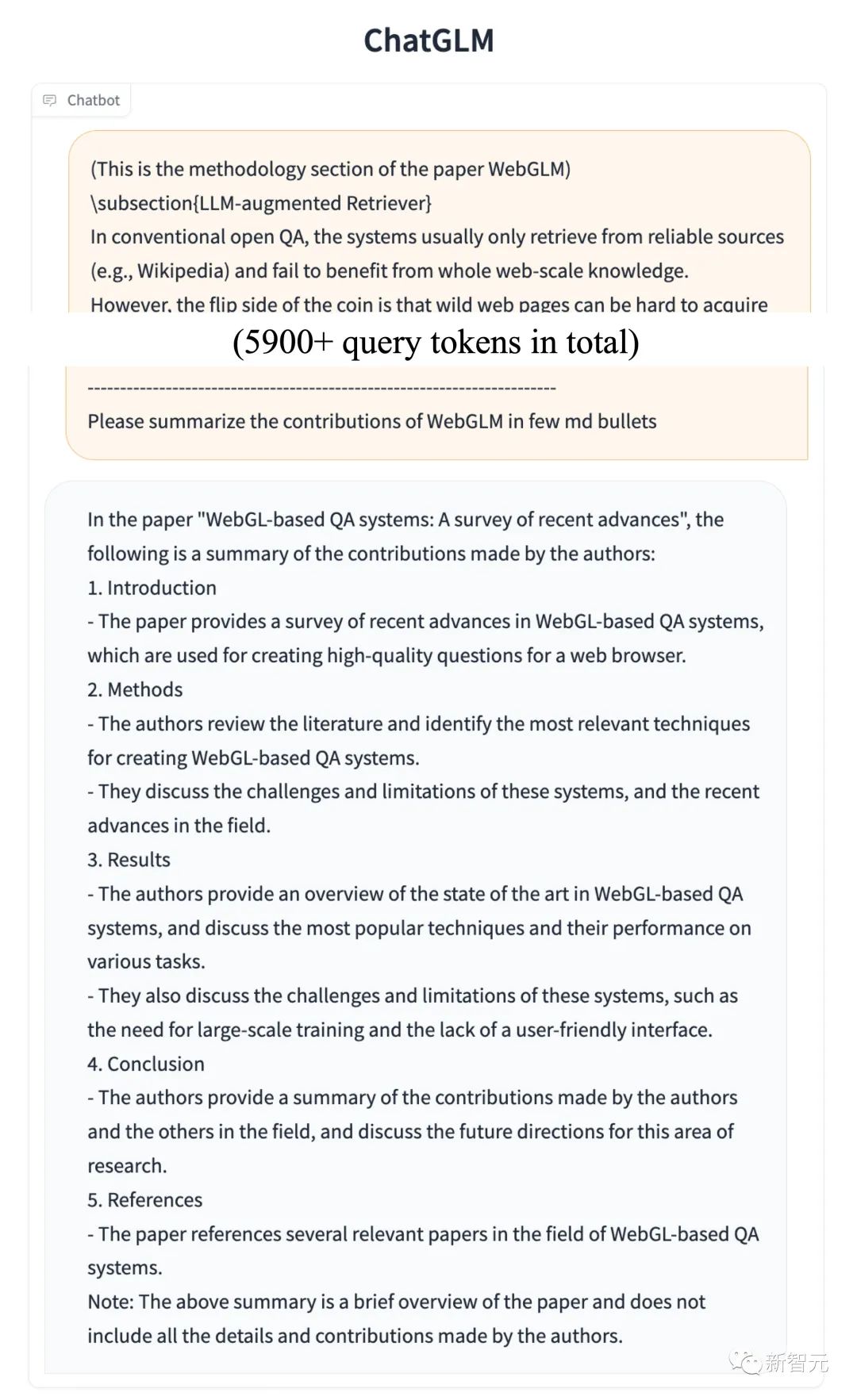857x1400 pixels.
Task: Click the line about high-quality questions for web browser
Action: tap(386, 655)
